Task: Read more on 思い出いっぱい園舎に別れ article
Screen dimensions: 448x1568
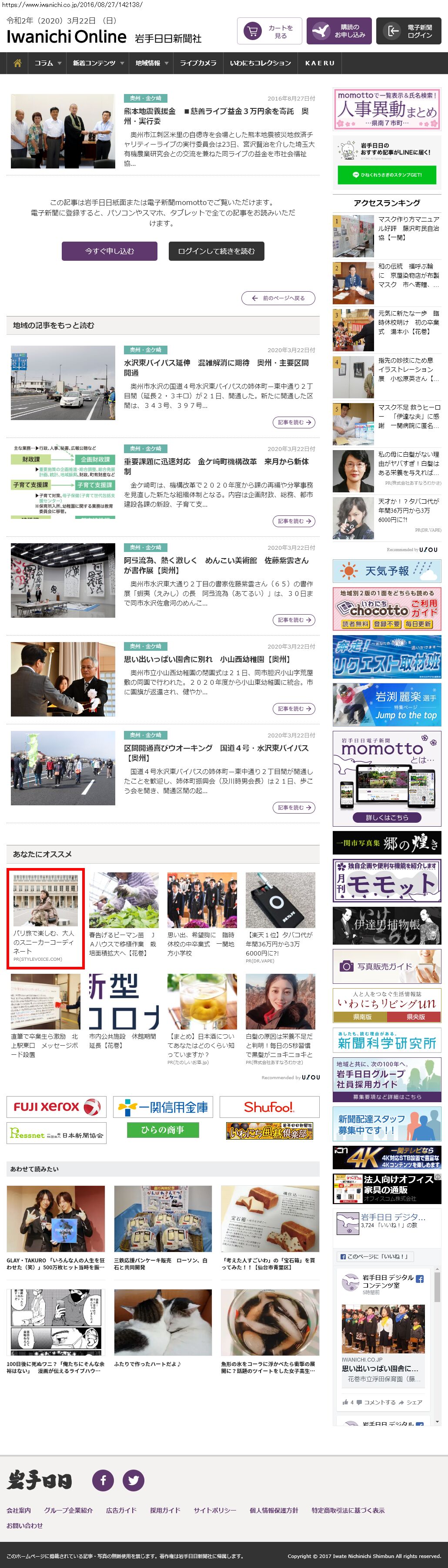Action: (x=294, y=709)
